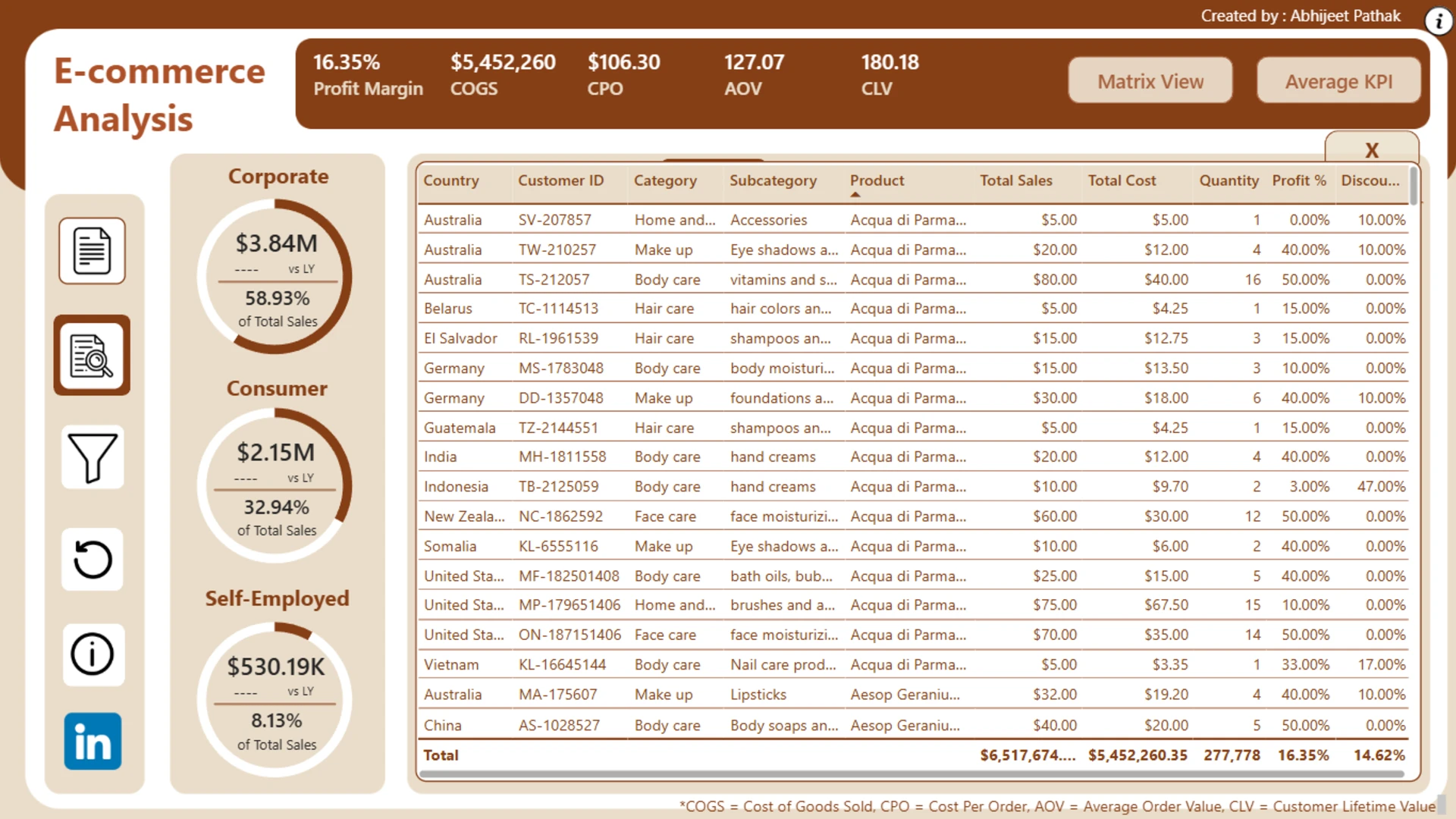Click the table vertical scrollbar
The image size is (1456, 819).
click(1414, 186)
